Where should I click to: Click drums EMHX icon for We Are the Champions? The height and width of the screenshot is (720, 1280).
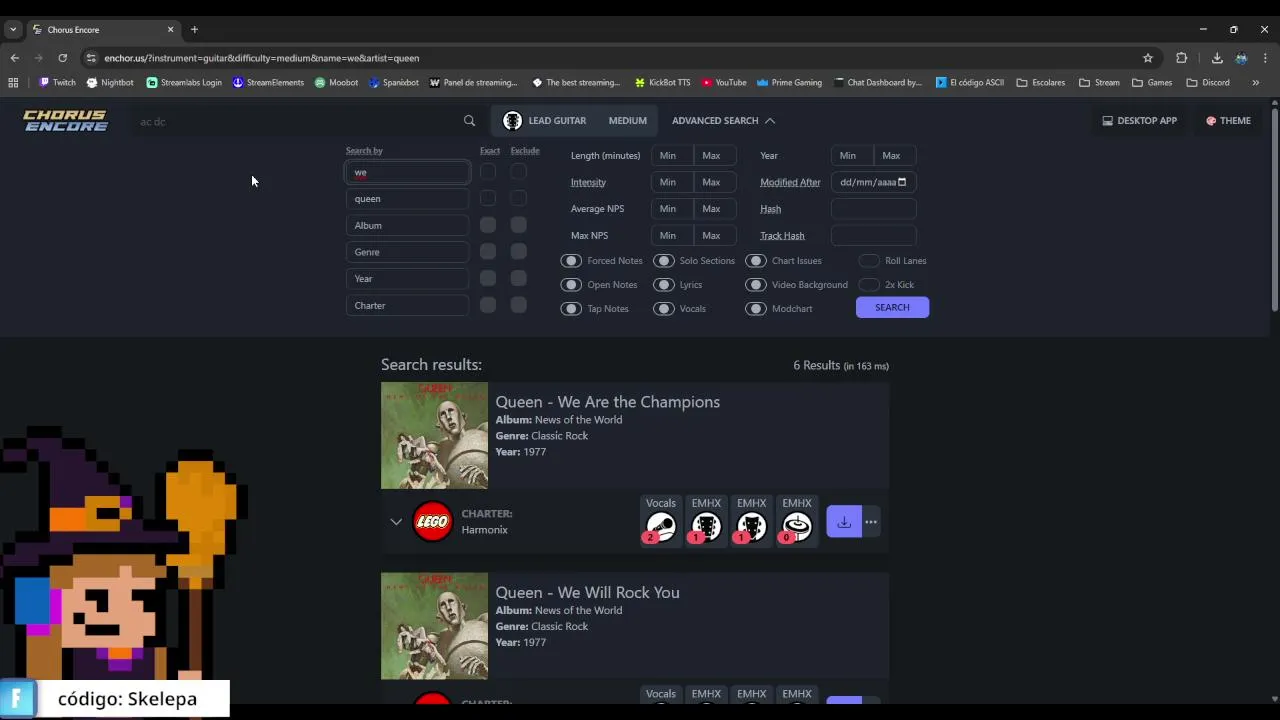click(797, 527)
